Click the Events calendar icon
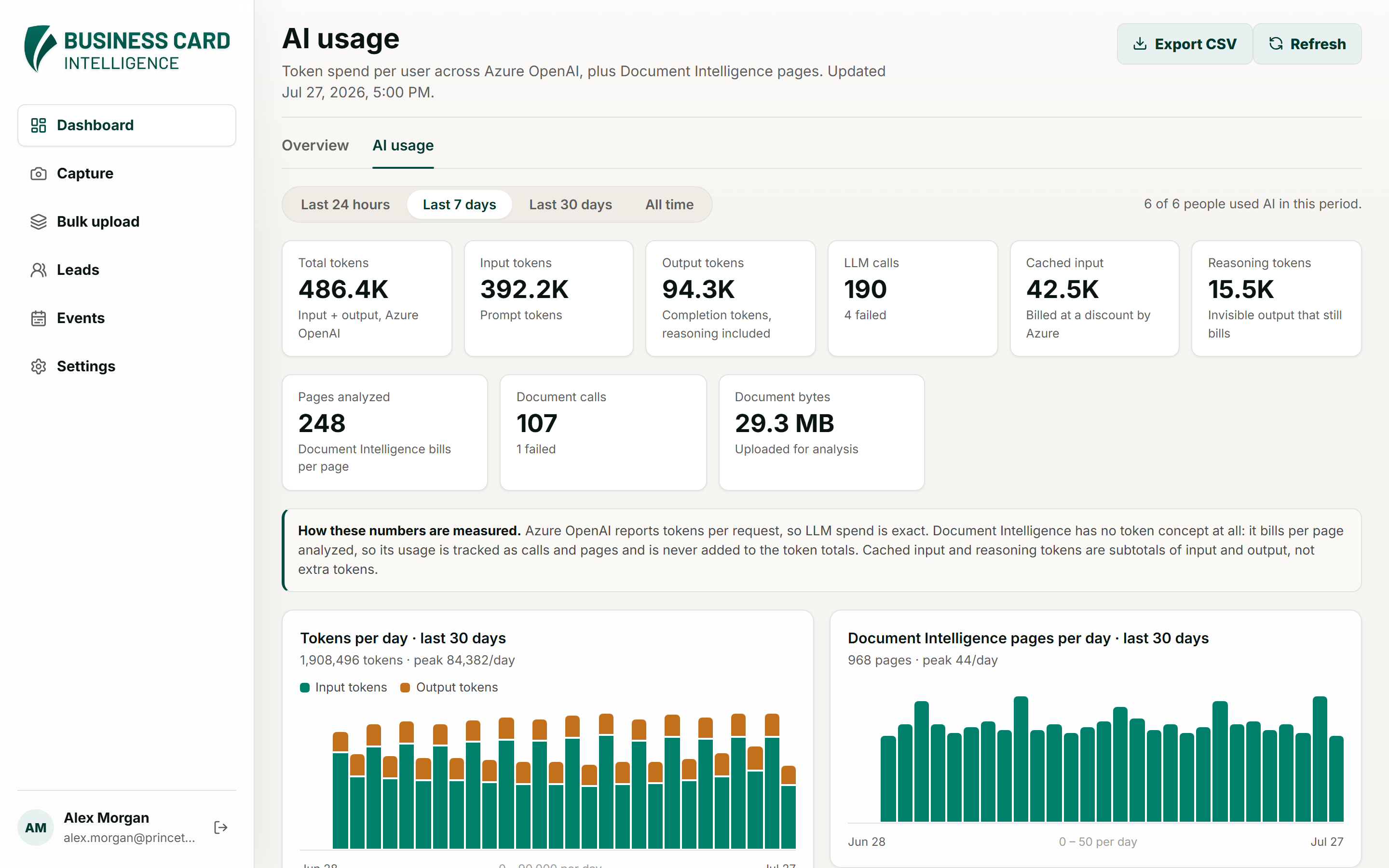The image size is (1389, 868). [x=39, y=318]
